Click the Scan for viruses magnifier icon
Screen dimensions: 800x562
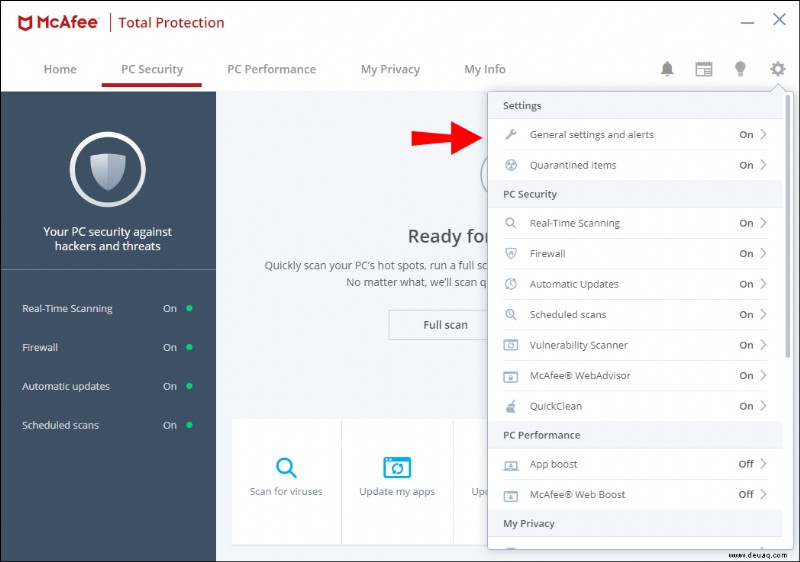[x=286, y=467]
